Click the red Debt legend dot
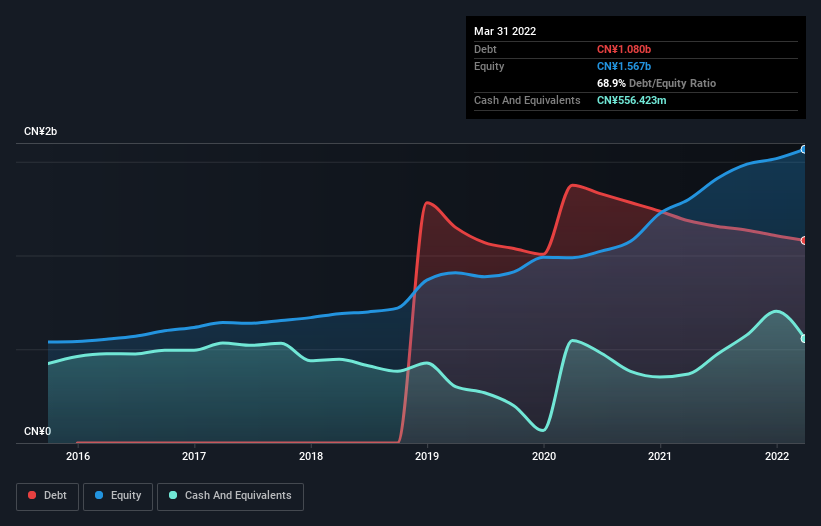This screenshot has width=821, height=526. [32, 495]
